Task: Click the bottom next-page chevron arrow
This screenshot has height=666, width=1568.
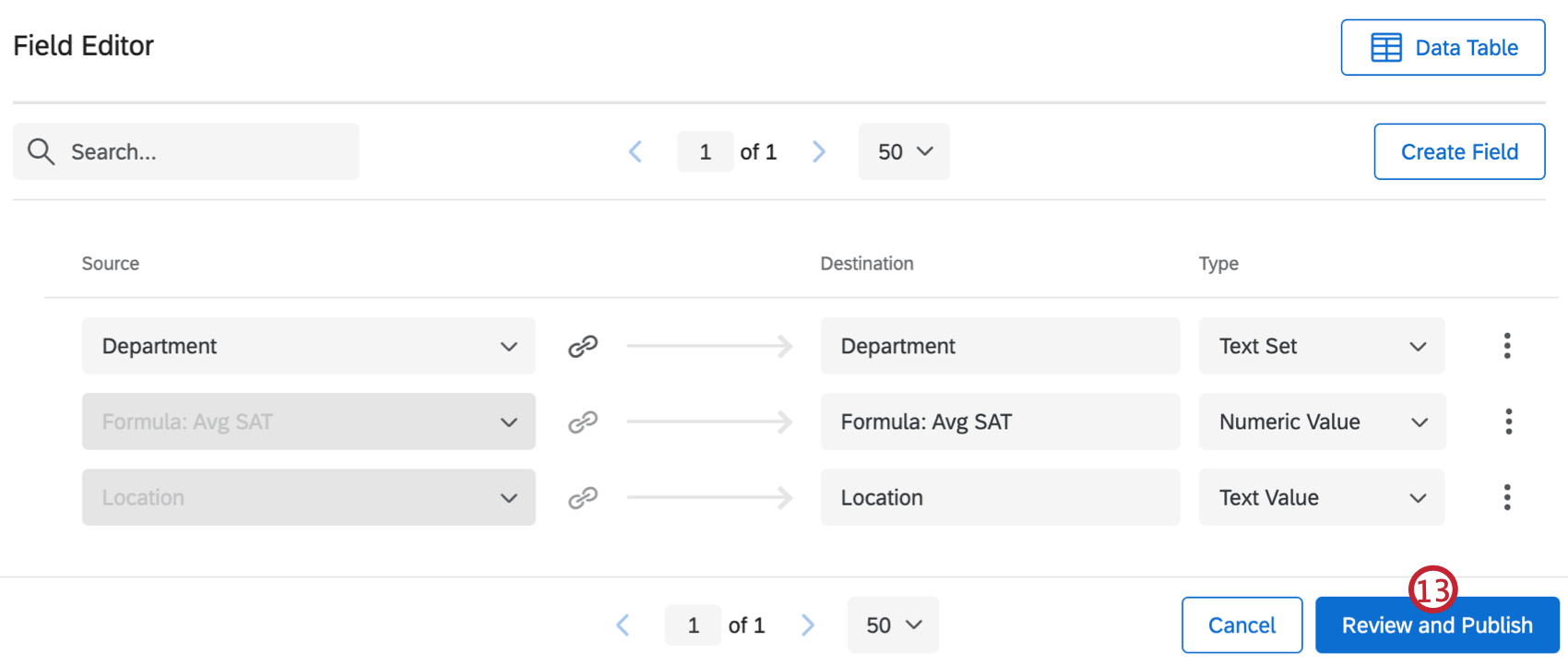Action: 807,624
